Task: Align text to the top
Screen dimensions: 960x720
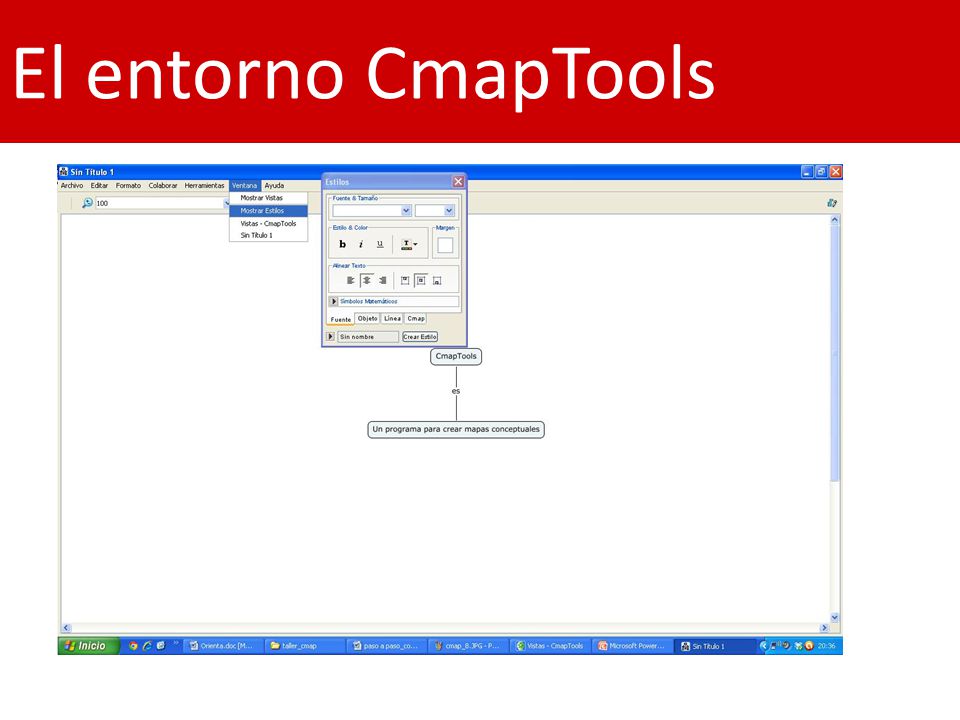Action: pyautogui.click(x=405, y=280)
